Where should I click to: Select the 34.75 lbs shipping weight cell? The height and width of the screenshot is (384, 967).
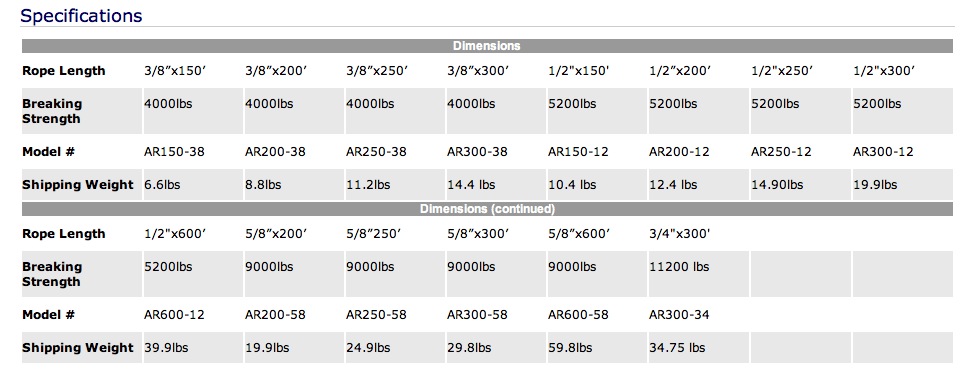tap(698, 348)
